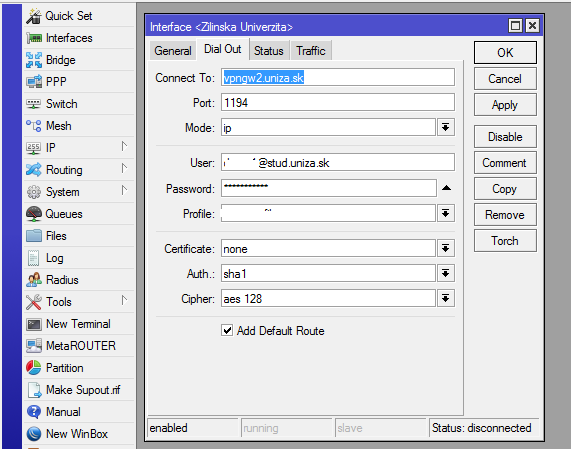
Task: Click the Apply button
Action: (x=505, y=105)
